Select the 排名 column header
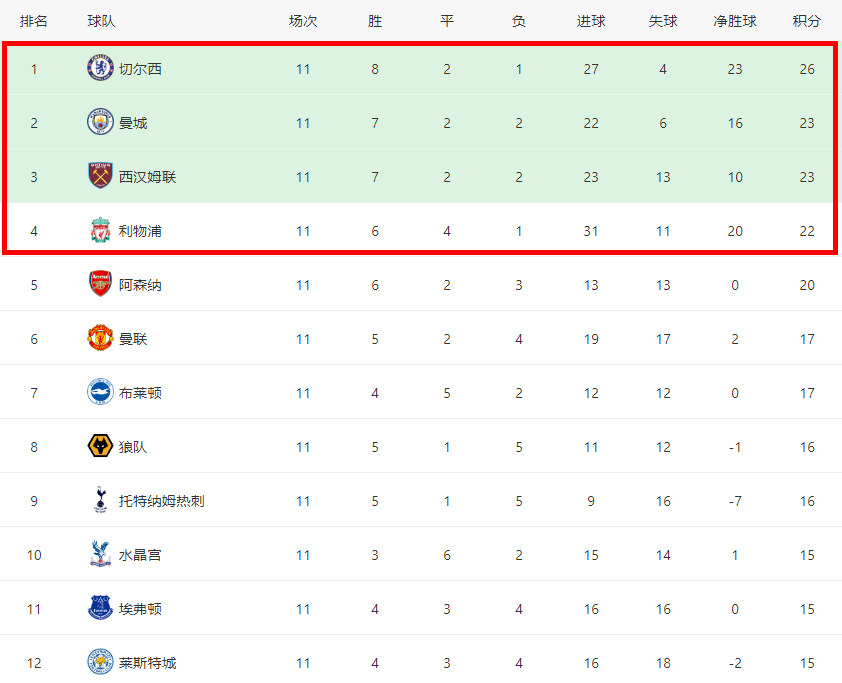842x683 pixels. 34,21
